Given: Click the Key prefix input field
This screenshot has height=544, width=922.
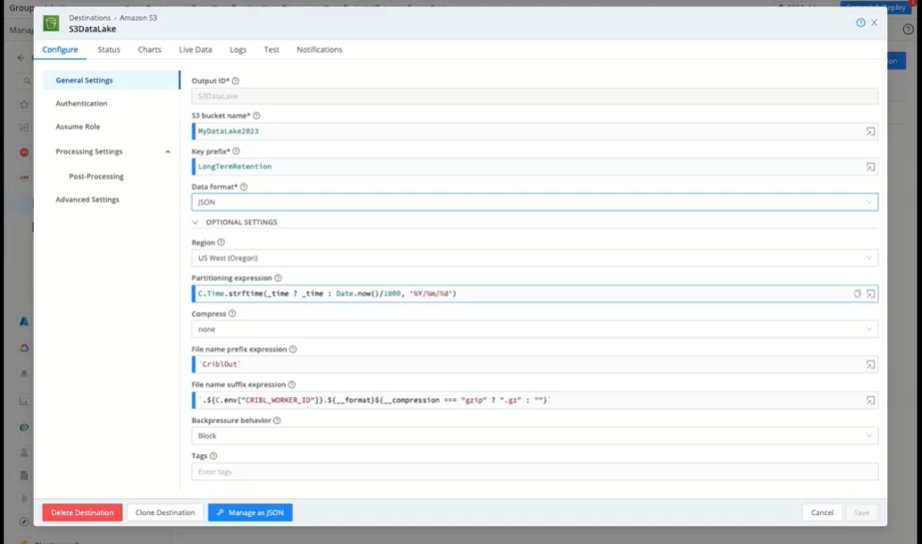Looking at the screenshot, I should click(535, 167).
